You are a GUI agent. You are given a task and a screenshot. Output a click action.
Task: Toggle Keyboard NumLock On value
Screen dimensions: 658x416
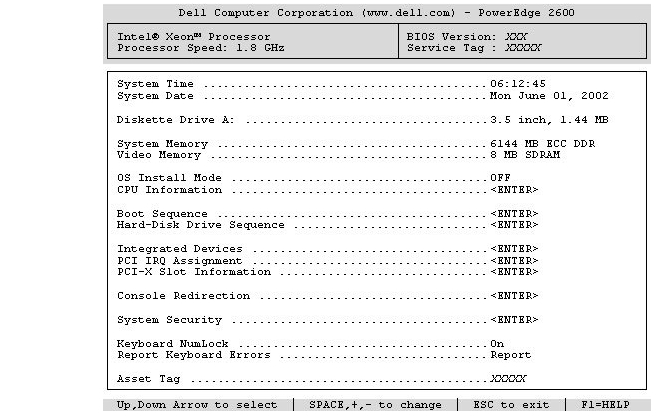pyautogui.click(x=497, y=344)
